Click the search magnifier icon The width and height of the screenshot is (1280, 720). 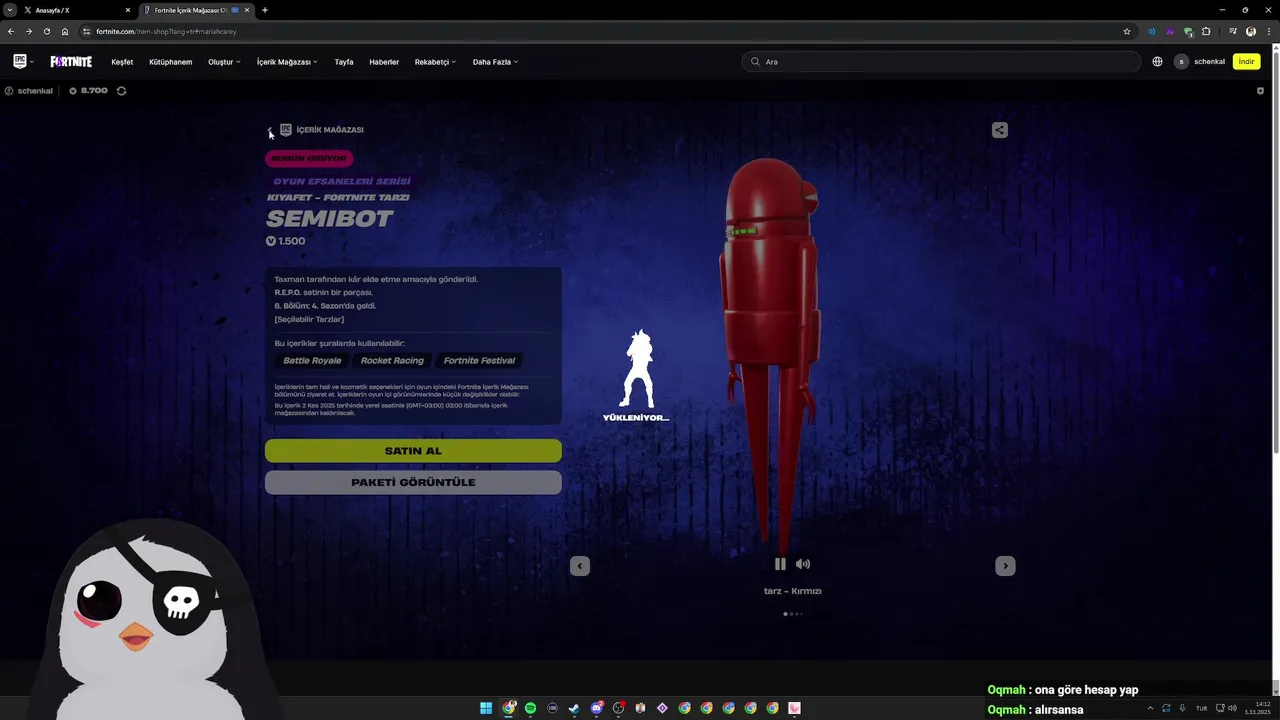[x=755, y=62]
